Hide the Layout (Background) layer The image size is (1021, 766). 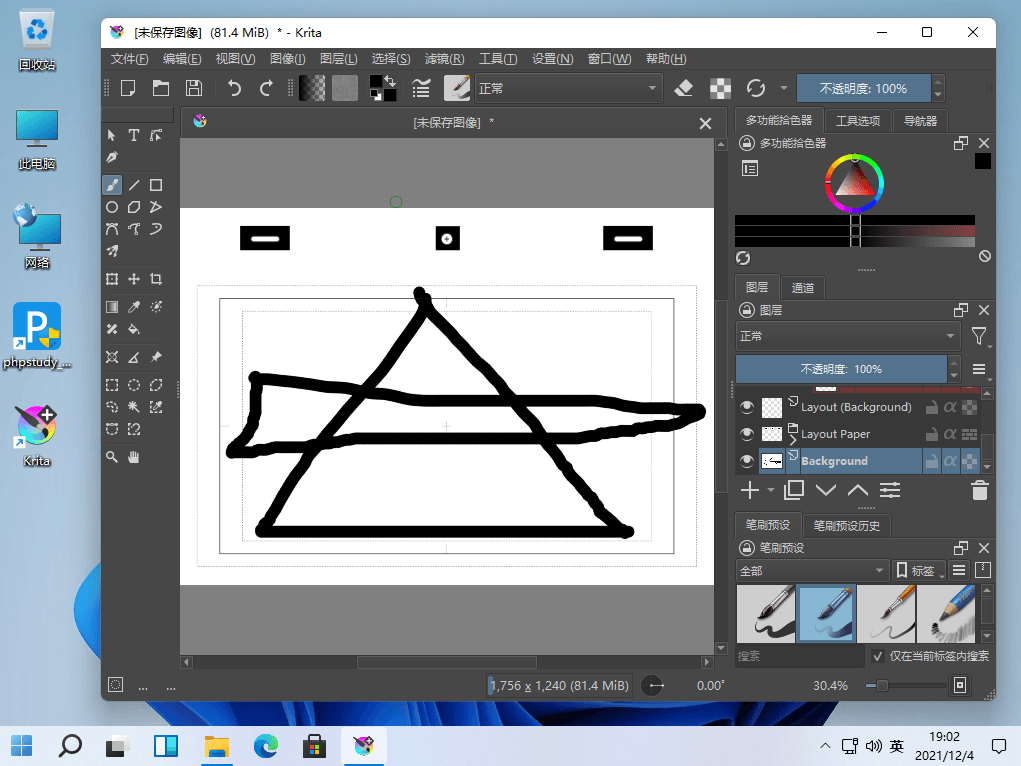[x=747, y=407]
